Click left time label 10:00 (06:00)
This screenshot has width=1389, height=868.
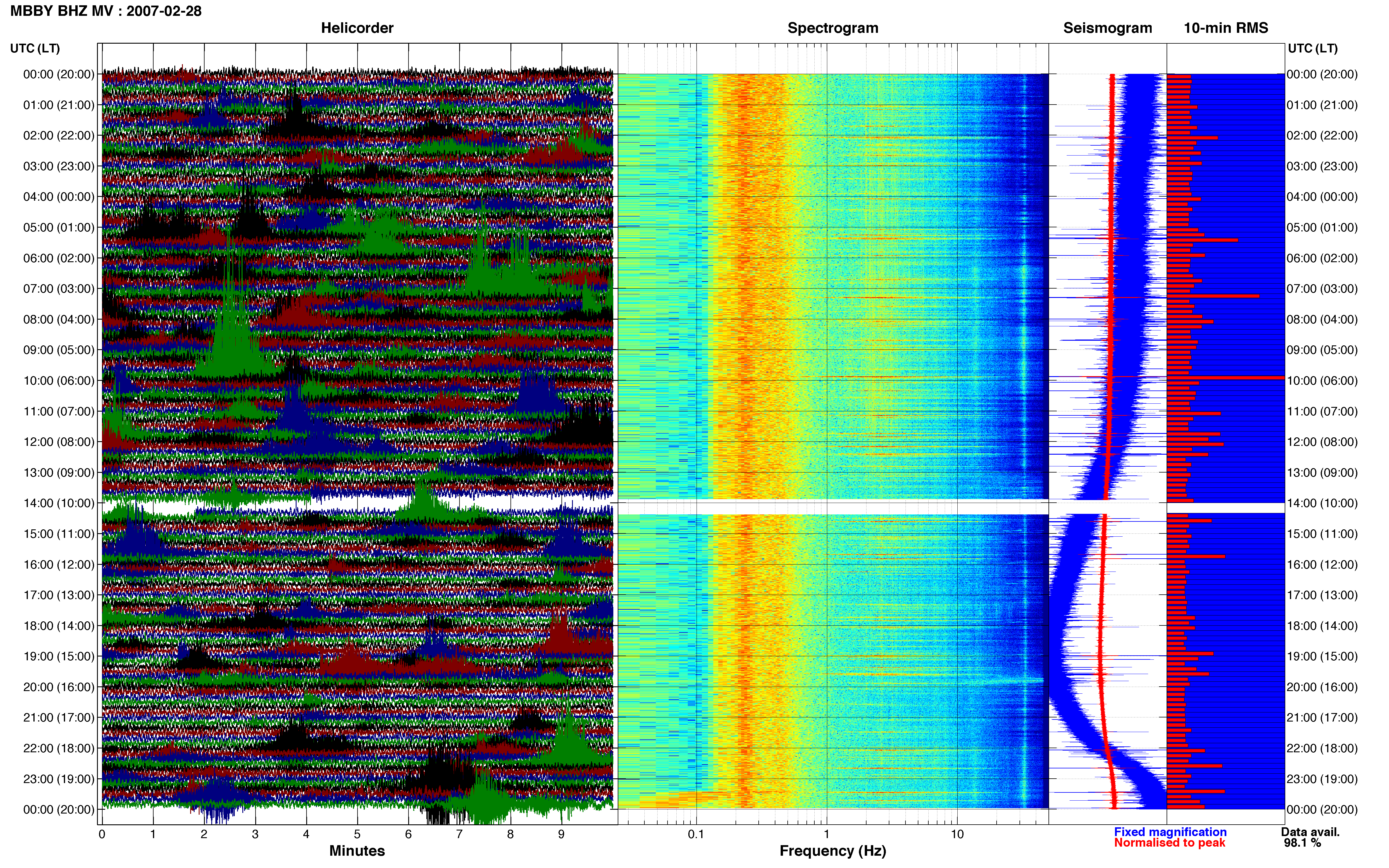pos(59,381)
